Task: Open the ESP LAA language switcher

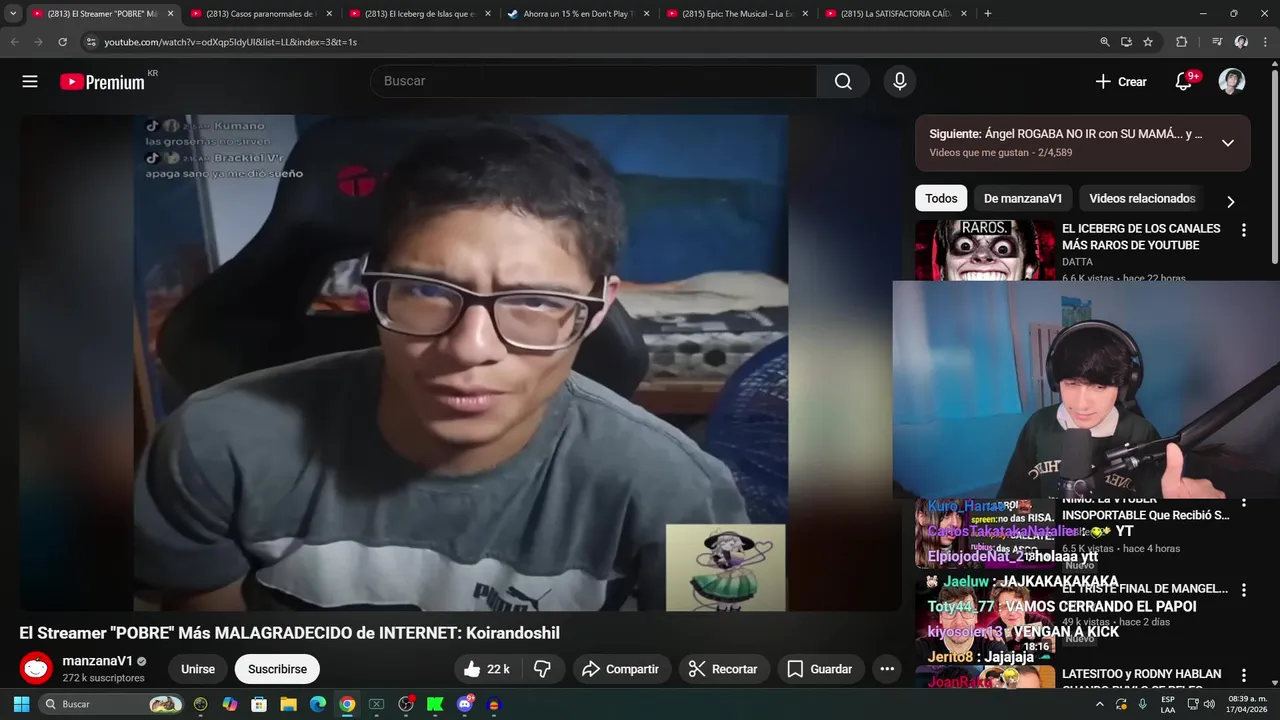Action: pos(1168,704)
